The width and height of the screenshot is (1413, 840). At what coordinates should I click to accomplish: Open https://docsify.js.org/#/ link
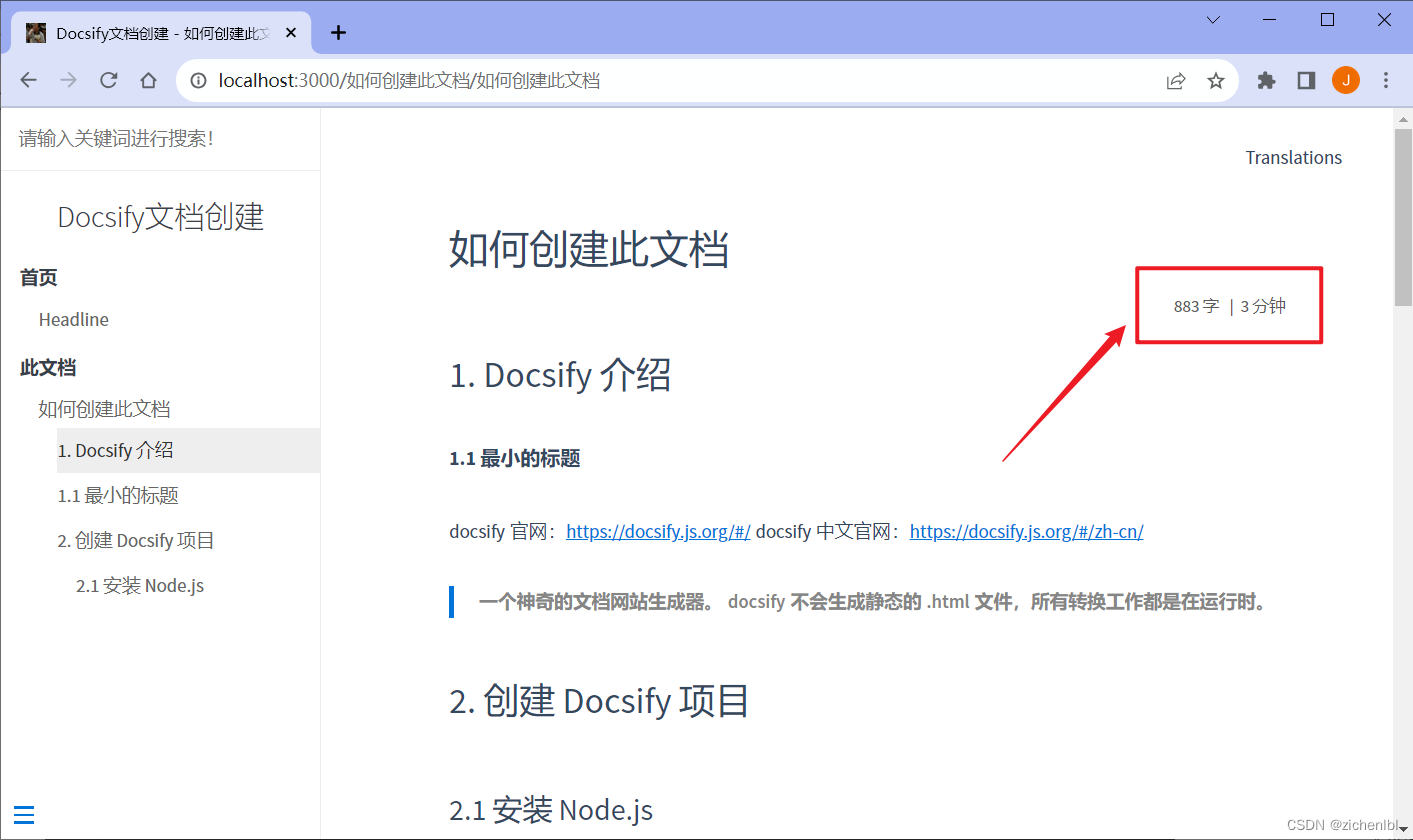[x=658, y=532]
